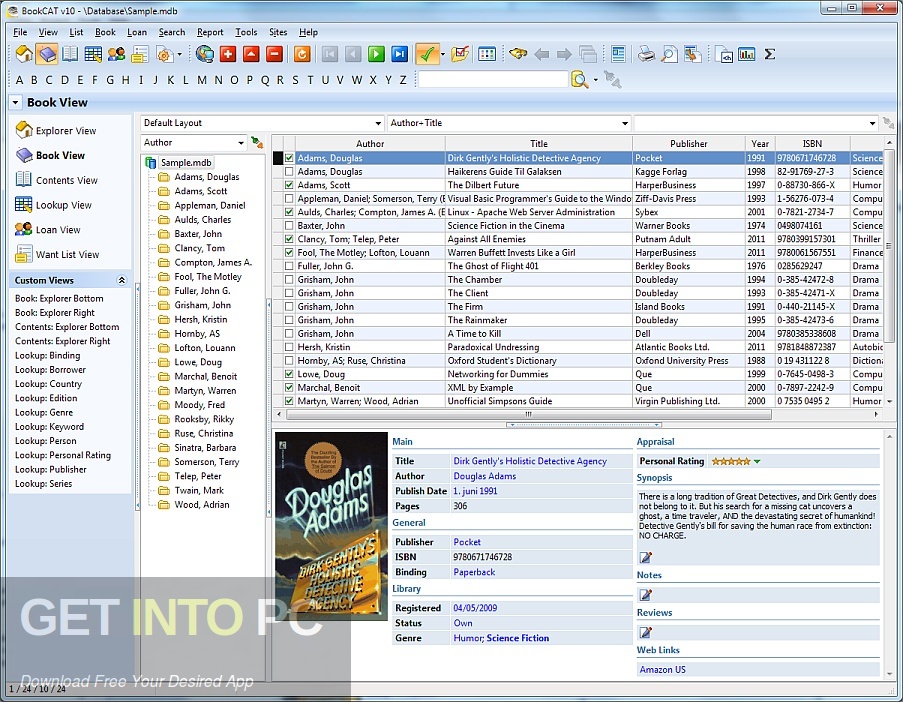Click the Loan View people toolbar icon
903x702 pixels.
pos(116,54)
